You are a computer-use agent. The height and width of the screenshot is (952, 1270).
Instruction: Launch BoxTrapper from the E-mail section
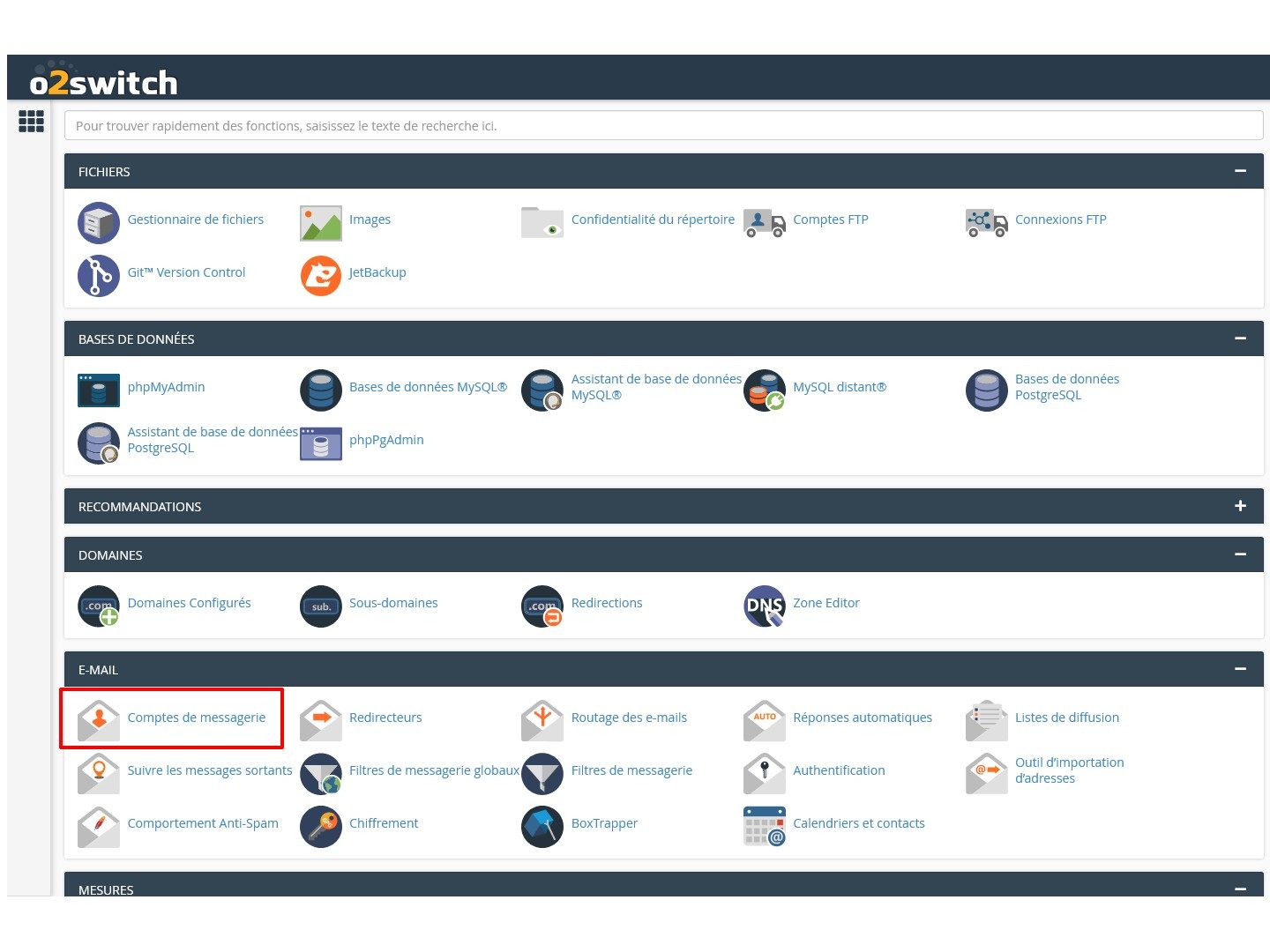click(603, 823)
